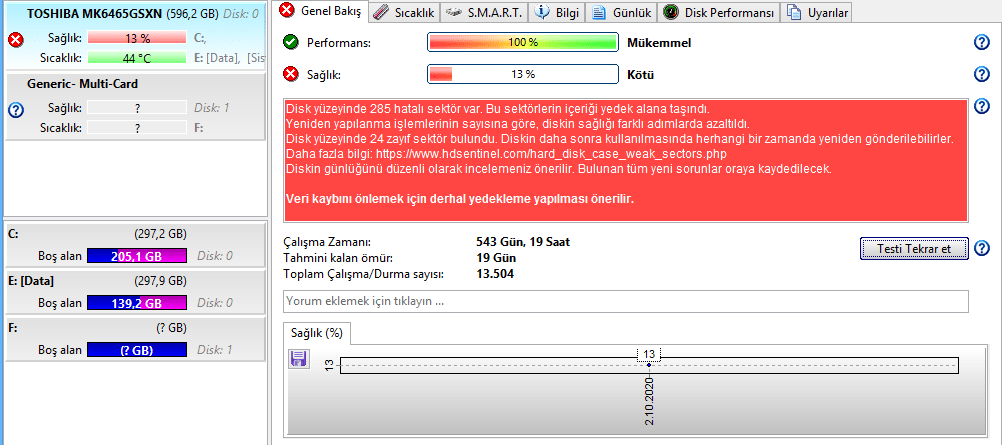The image size is (1002, 445).
Task: Switch to the Bilgi tab
Action: pyautogui.click(x=557, y=12)
